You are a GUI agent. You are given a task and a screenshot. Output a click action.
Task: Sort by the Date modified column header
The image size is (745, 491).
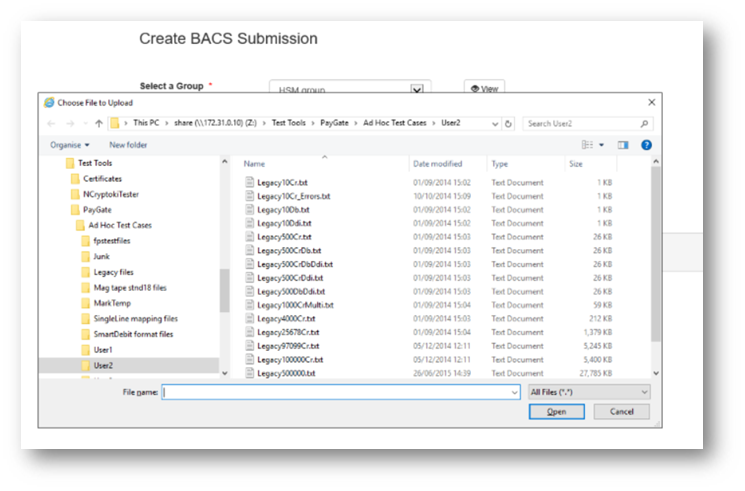[438, 164]
